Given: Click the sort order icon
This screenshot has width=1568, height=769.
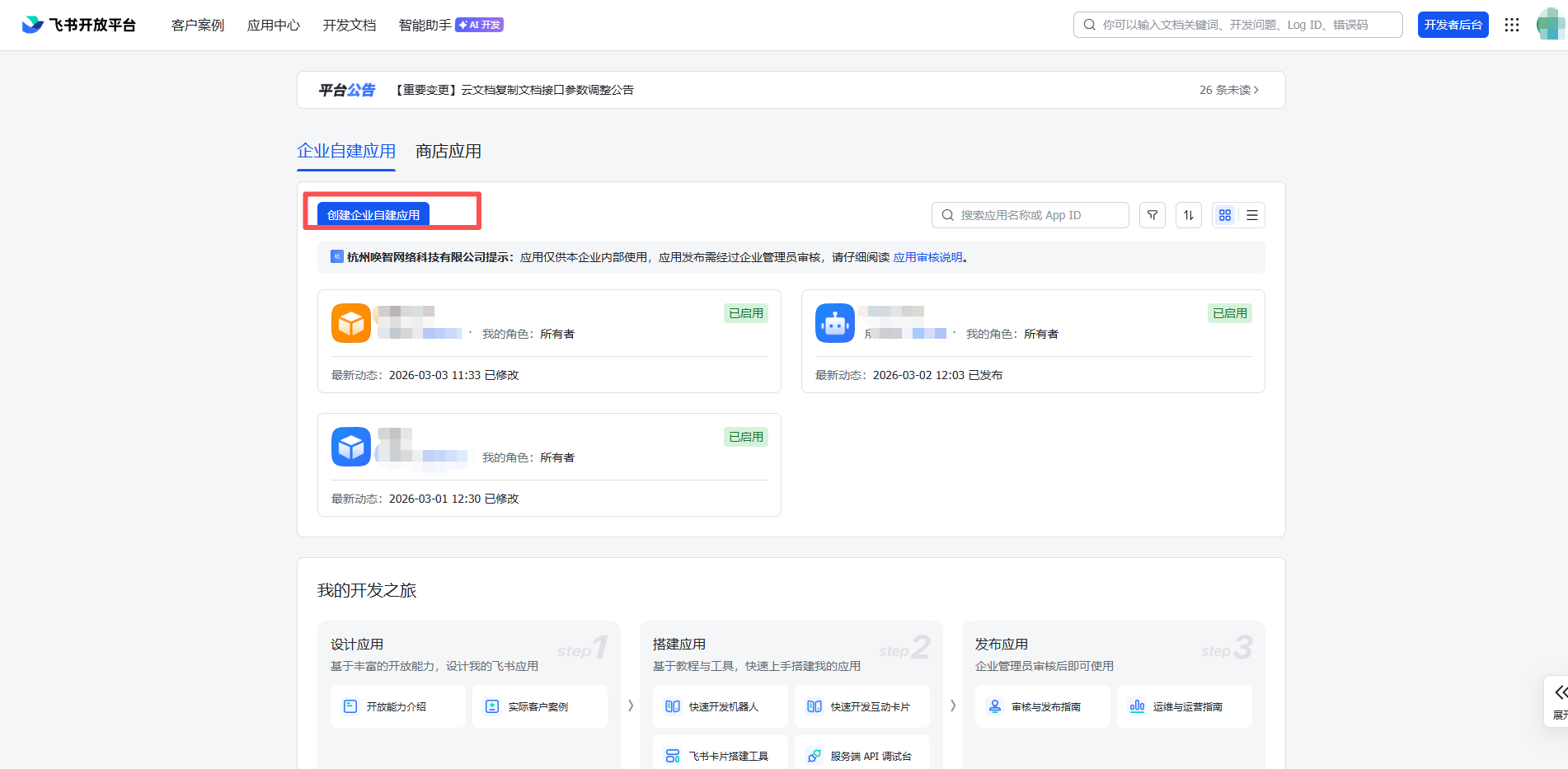Looking at the screenshot, I should [1188, 215].
